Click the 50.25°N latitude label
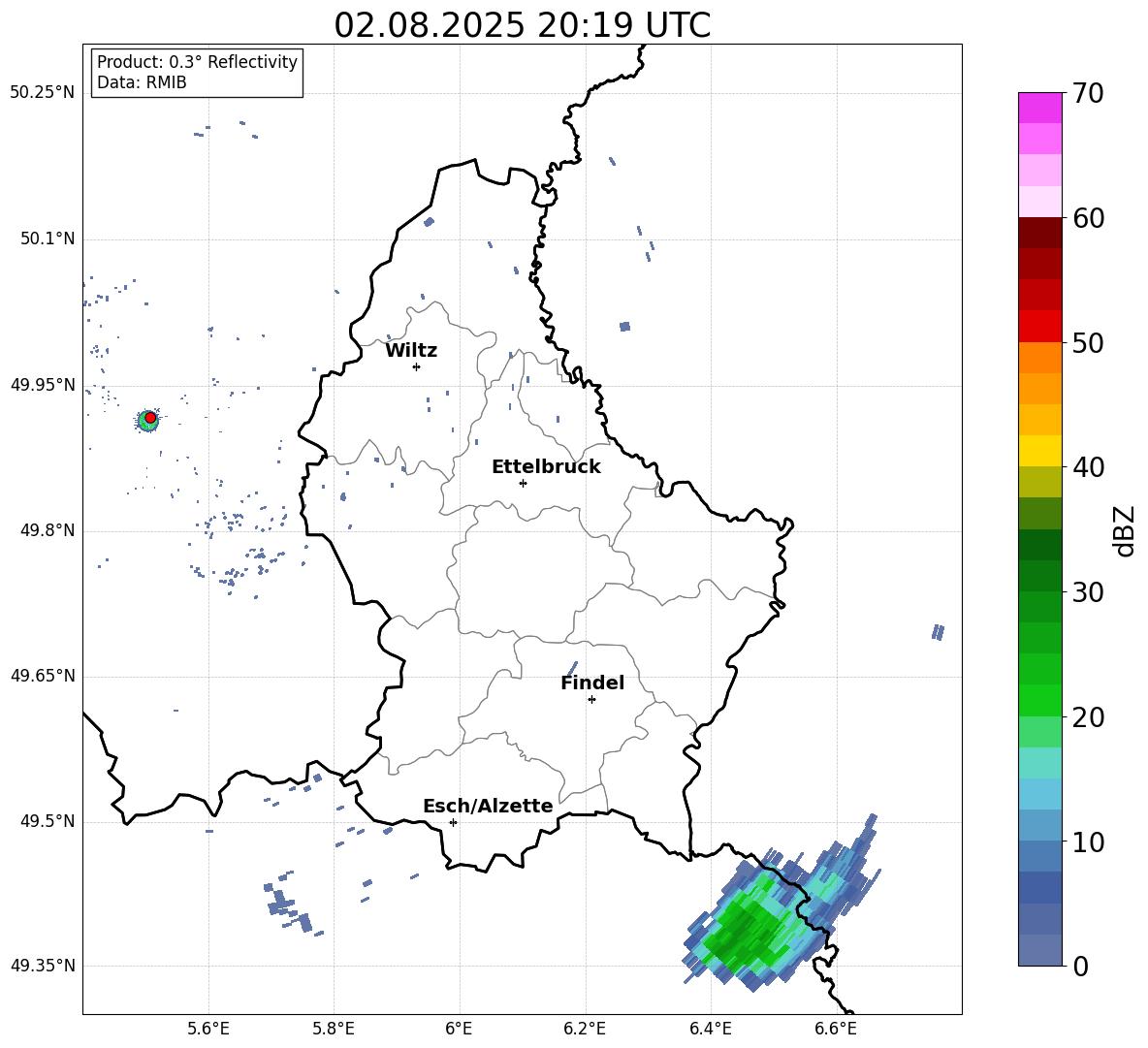This screenshot has width=1148, height=1048. [43, 93]
